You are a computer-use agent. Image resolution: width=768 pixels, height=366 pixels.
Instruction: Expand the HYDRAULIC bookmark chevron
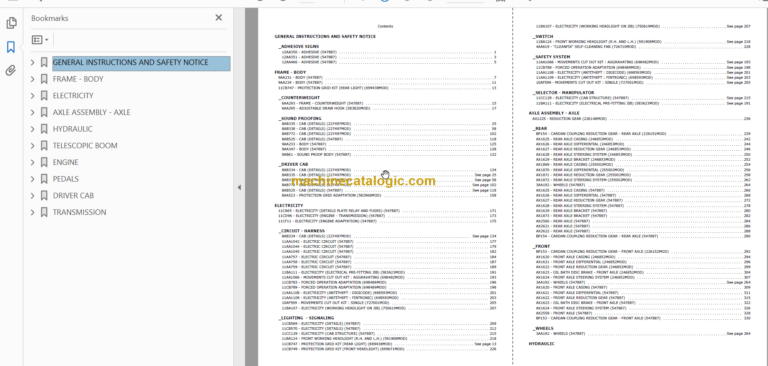pyautogui.click(x=33, y=129)
